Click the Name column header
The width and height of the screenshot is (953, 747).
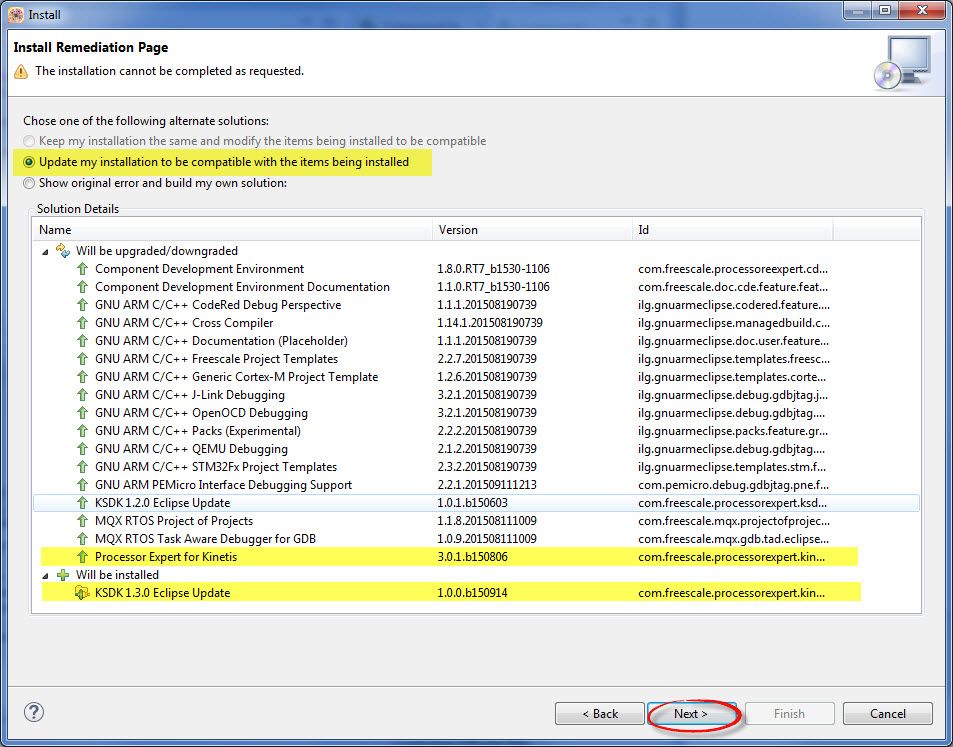tap(232, 230)
